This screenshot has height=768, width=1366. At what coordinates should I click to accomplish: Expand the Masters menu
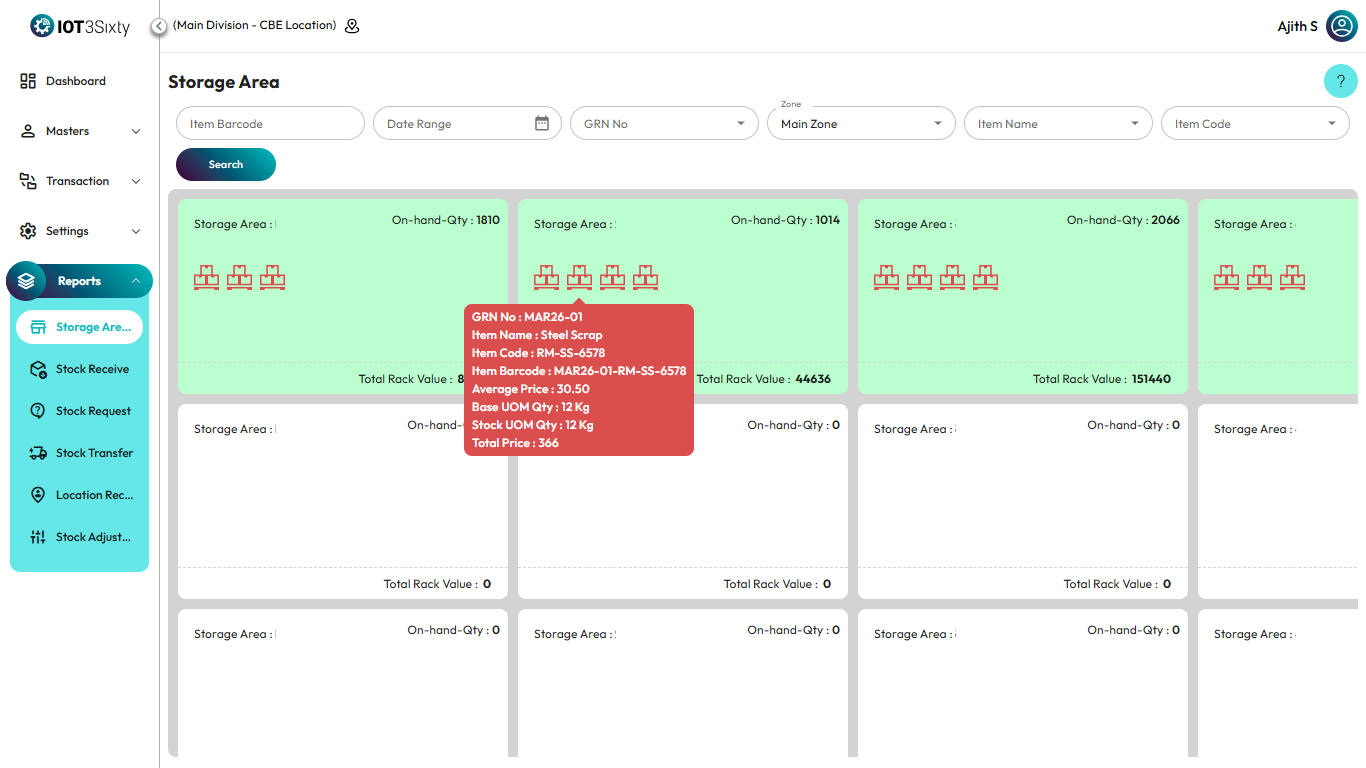pos(80,131)
